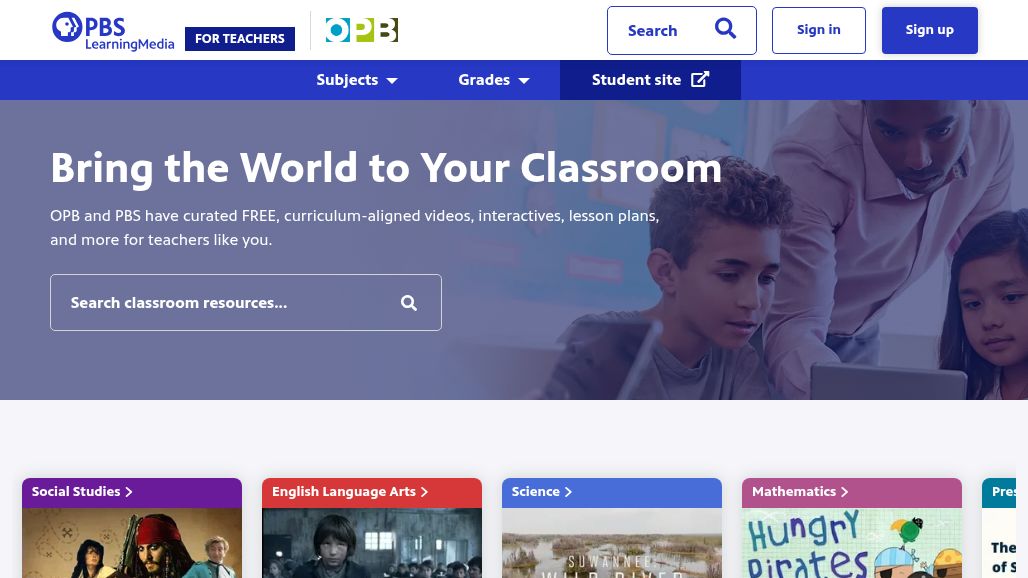Click the external link icon beside Student site

click(700, 79)
